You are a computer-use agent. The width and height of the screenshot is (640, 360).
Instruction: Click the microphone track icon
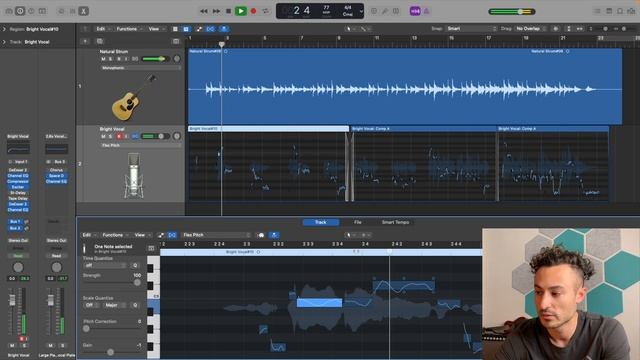coord(133,176)
